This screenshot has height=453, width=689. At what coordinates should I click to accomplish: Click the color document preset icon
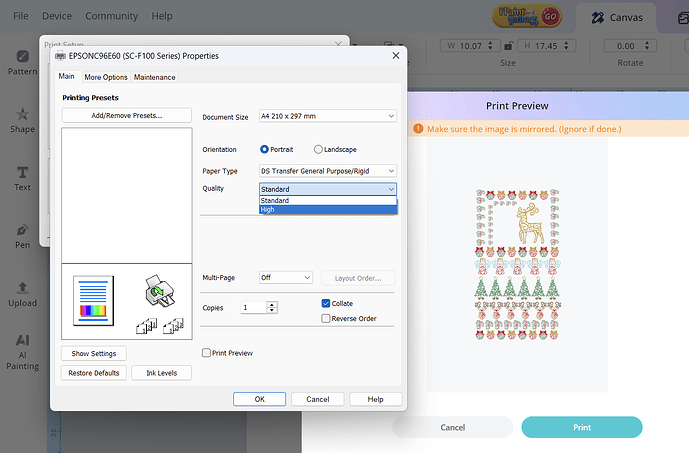95,300
